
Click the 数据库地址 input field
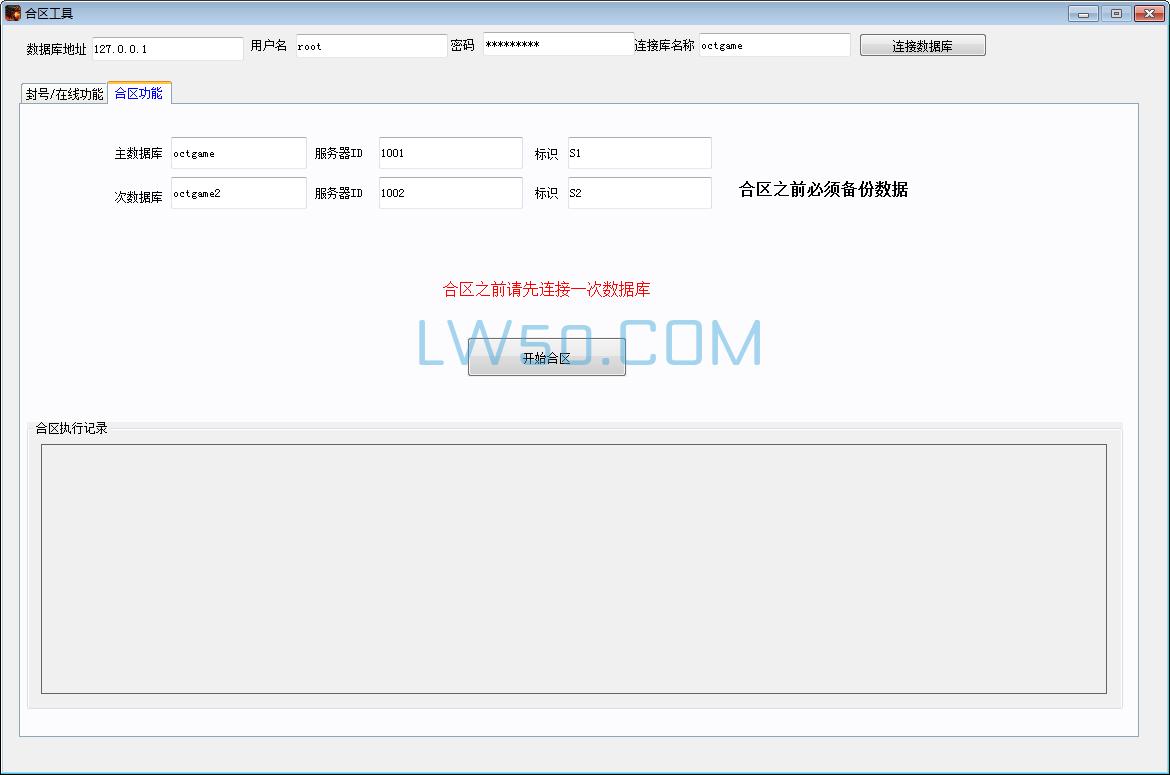[x=167, y=46]
